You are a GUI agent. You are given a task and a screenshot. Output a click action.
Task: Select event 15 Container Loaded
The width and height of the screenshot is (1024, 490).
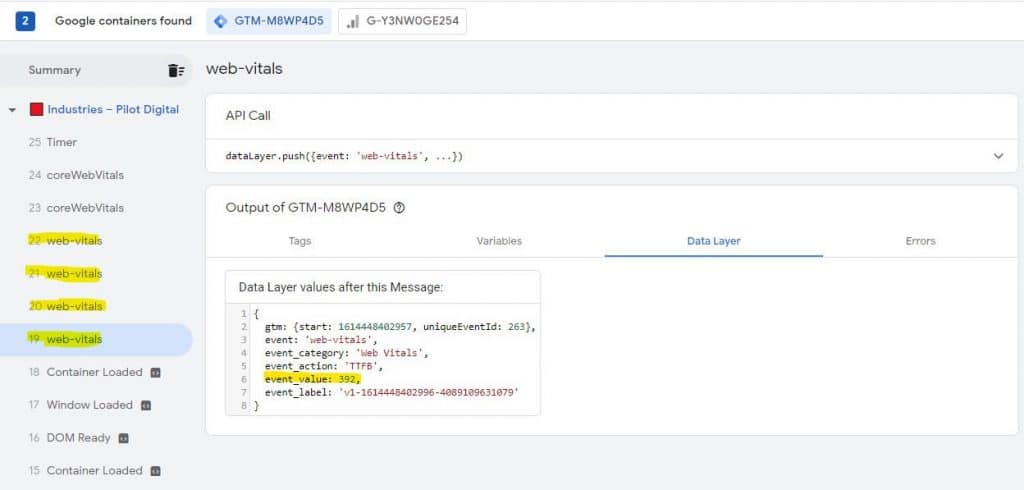point(85,470)
